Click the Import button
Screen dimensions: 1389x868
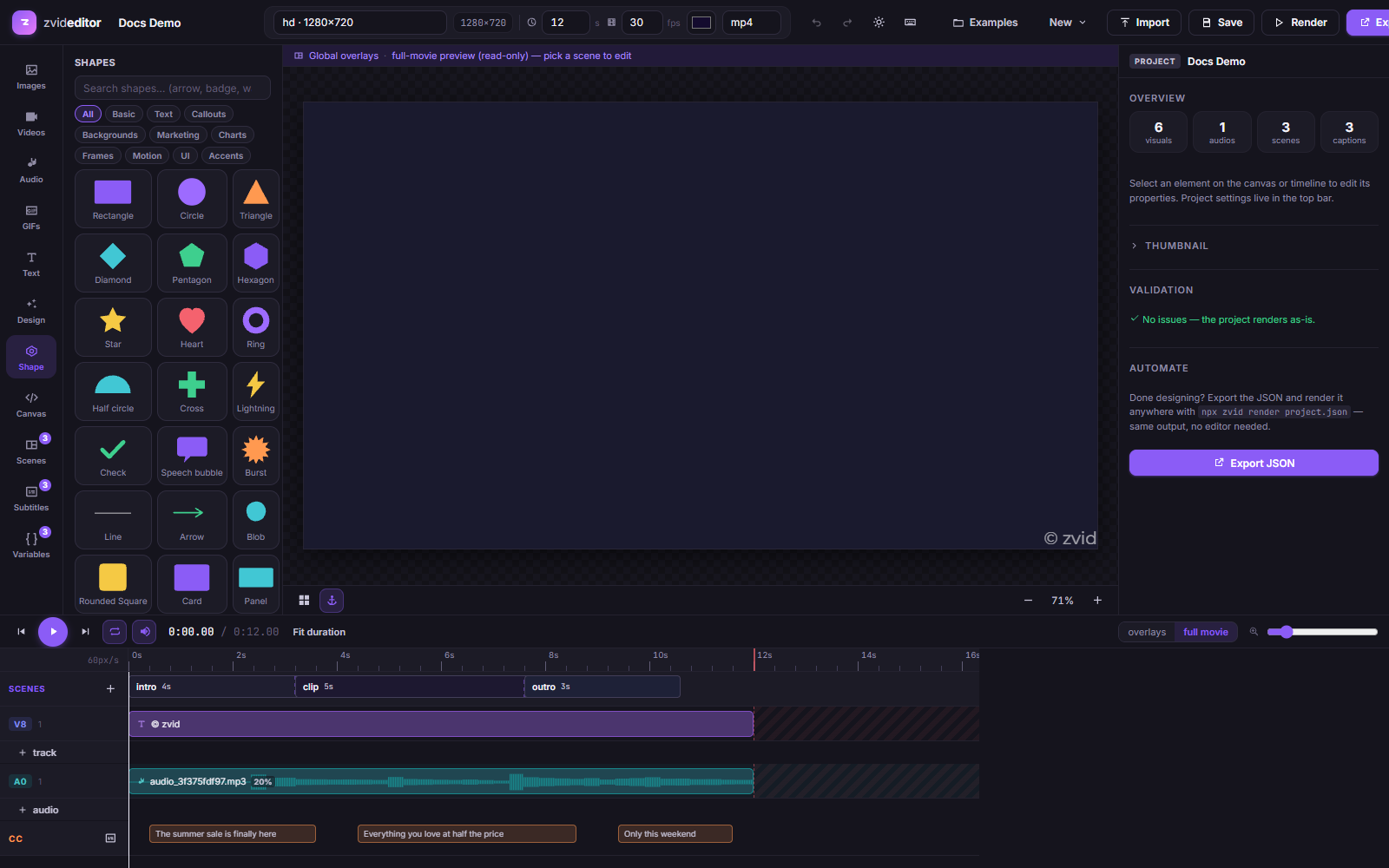point(1144,23)
